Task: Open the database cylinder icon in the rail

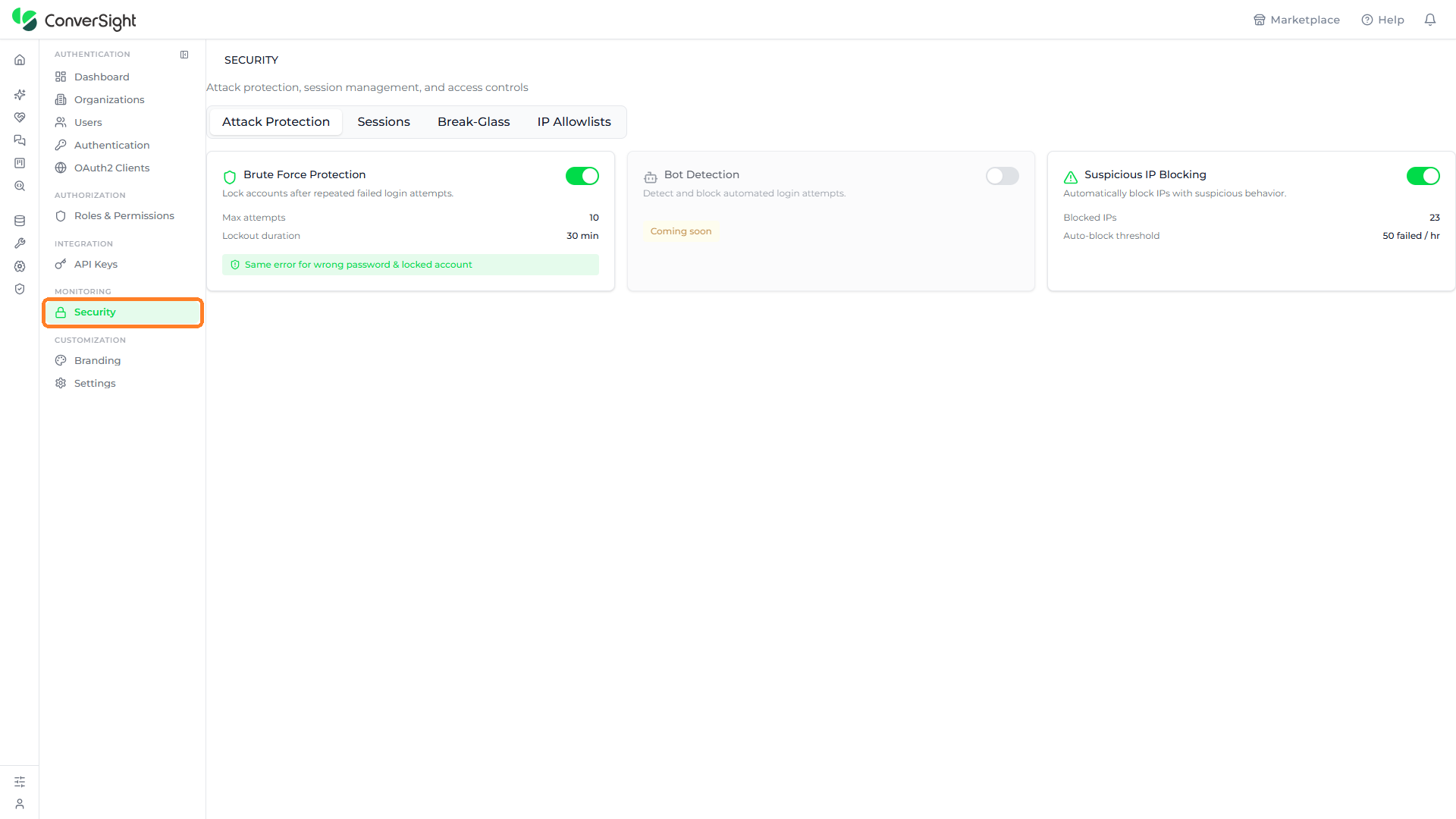Action: pyautogui.click(x=20, y=221)
